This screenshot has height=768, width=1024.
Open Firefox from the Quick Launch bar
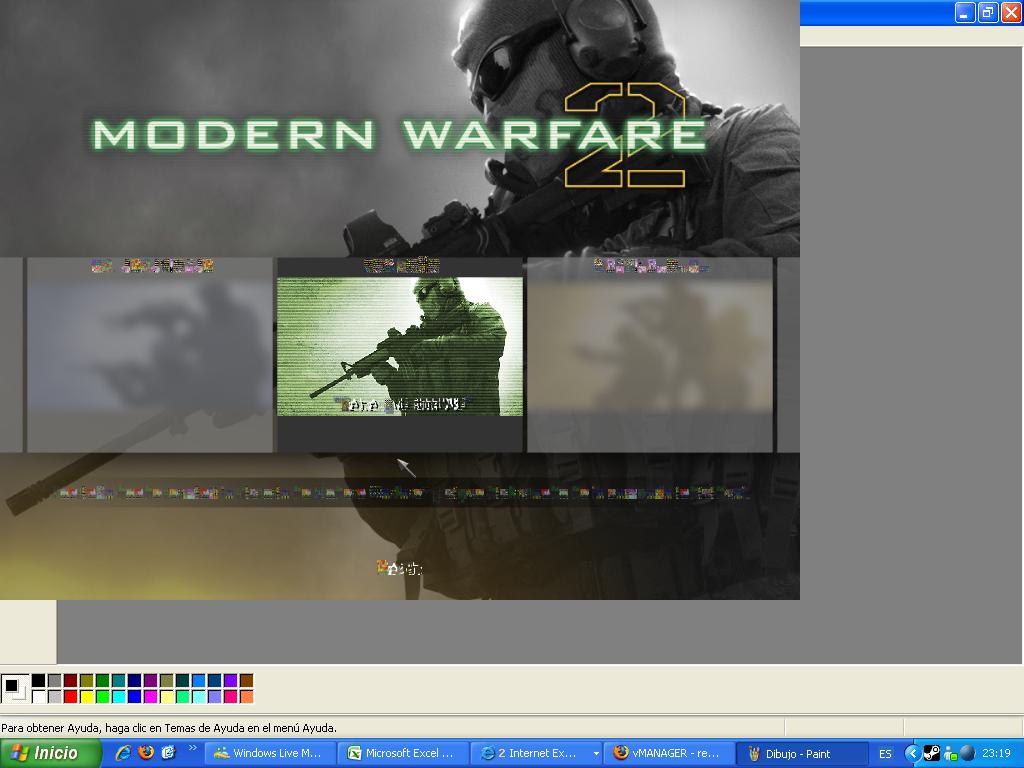coord(146,753)
